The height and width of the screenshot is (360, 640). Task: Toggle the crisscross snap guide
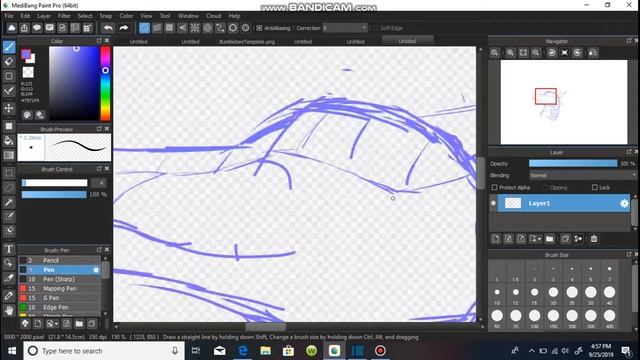(169, 28)
